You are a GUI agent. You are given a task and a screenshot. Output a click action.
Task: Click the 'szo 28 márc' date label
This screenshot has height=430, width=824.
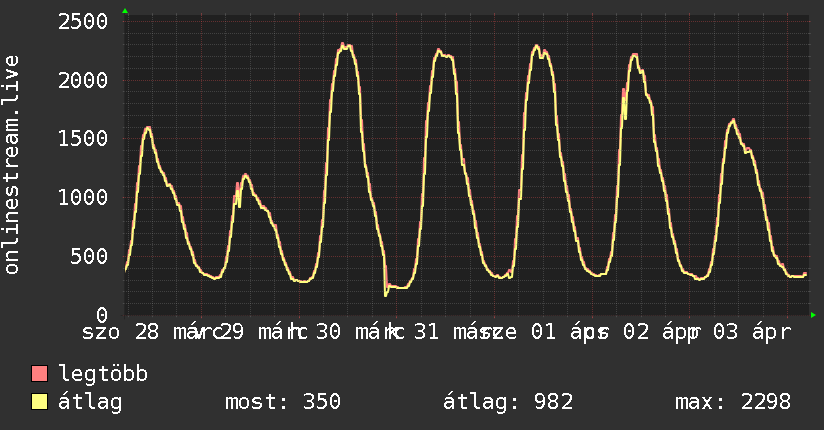click(x=151, y=332)
